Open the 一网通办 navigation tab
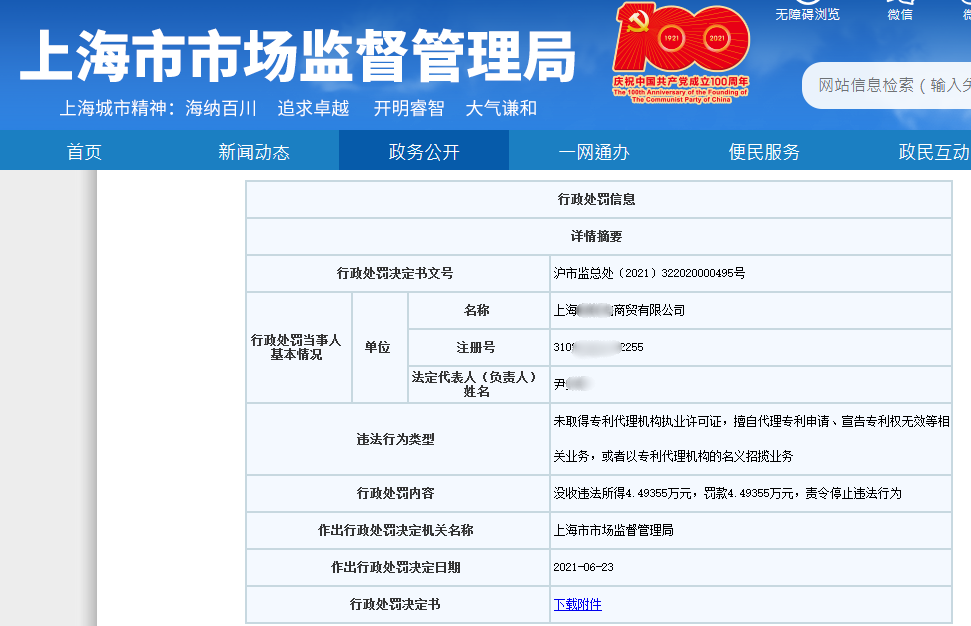Screen dimensions: 971x626 point(594,152)
